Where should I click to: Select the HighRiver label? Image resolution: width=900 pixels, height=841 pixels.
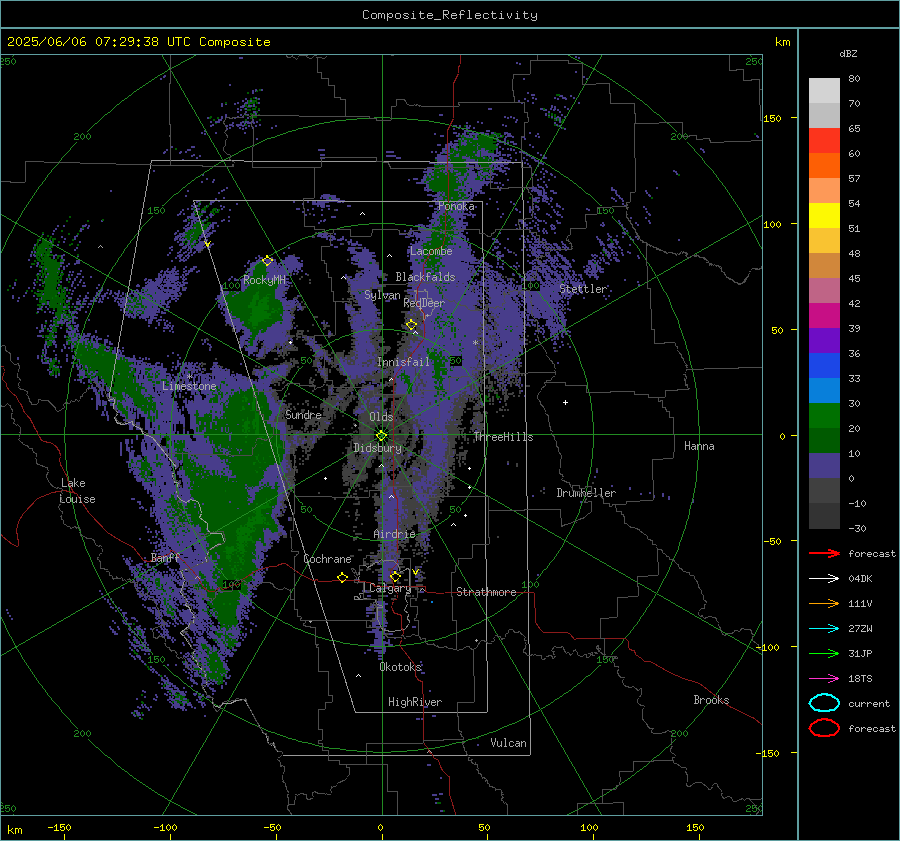tap(415, 702)
